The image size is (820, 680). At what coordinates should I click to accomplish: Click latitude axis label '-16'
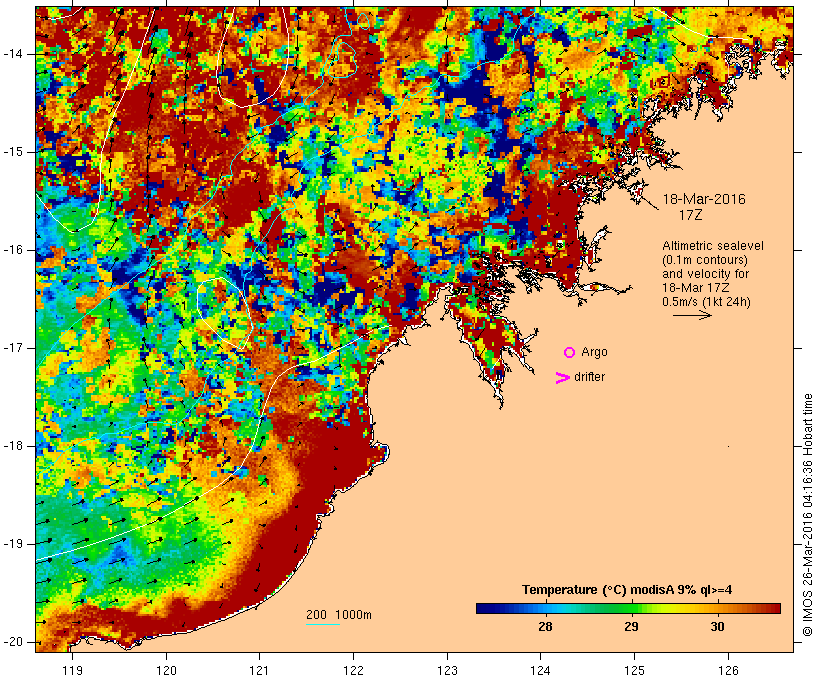(13, 250)
